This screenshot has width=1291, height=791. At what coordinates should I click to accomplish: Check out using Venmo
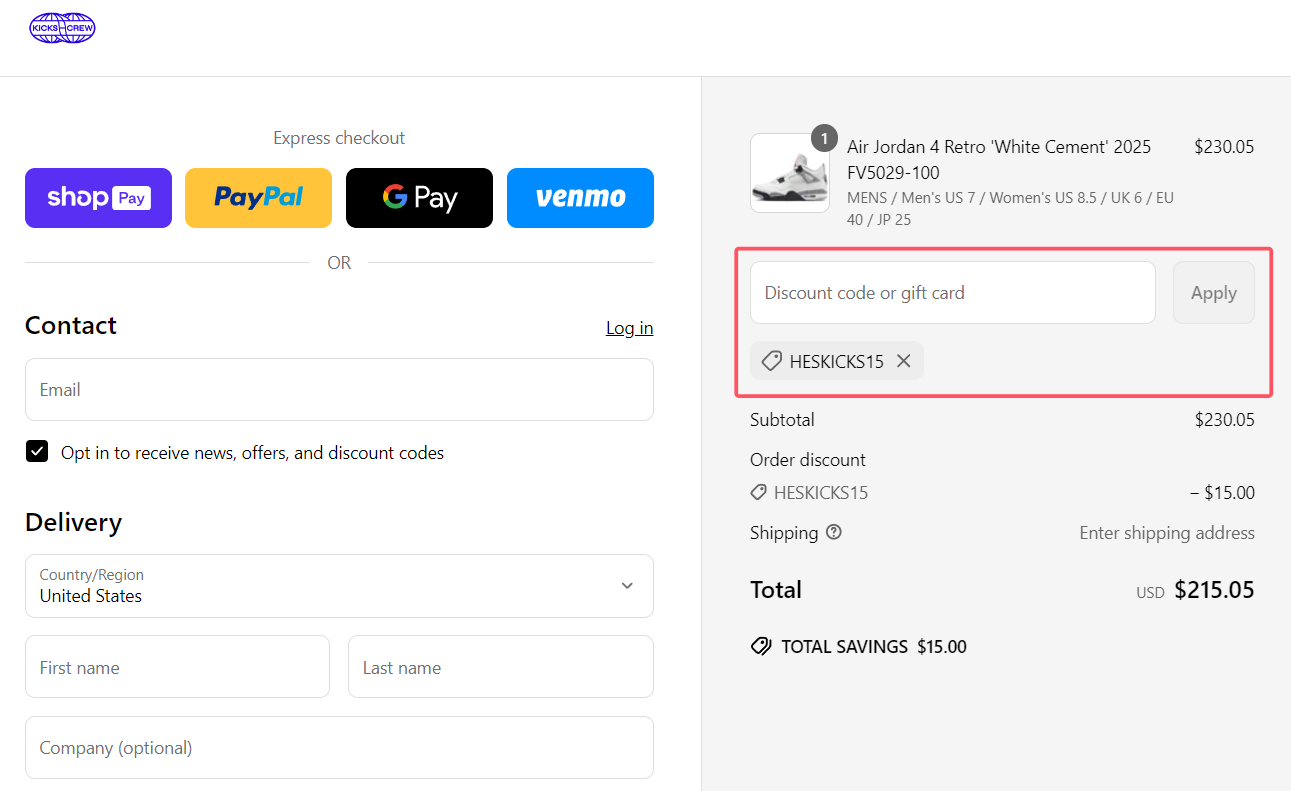580,198
